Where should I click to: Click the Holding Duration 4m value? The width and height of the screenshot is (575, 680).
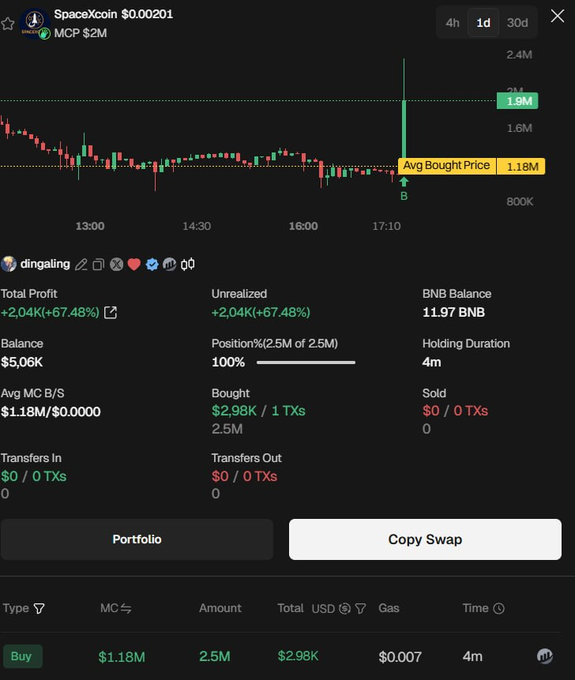pyautogui.click(x=431, y=362)
